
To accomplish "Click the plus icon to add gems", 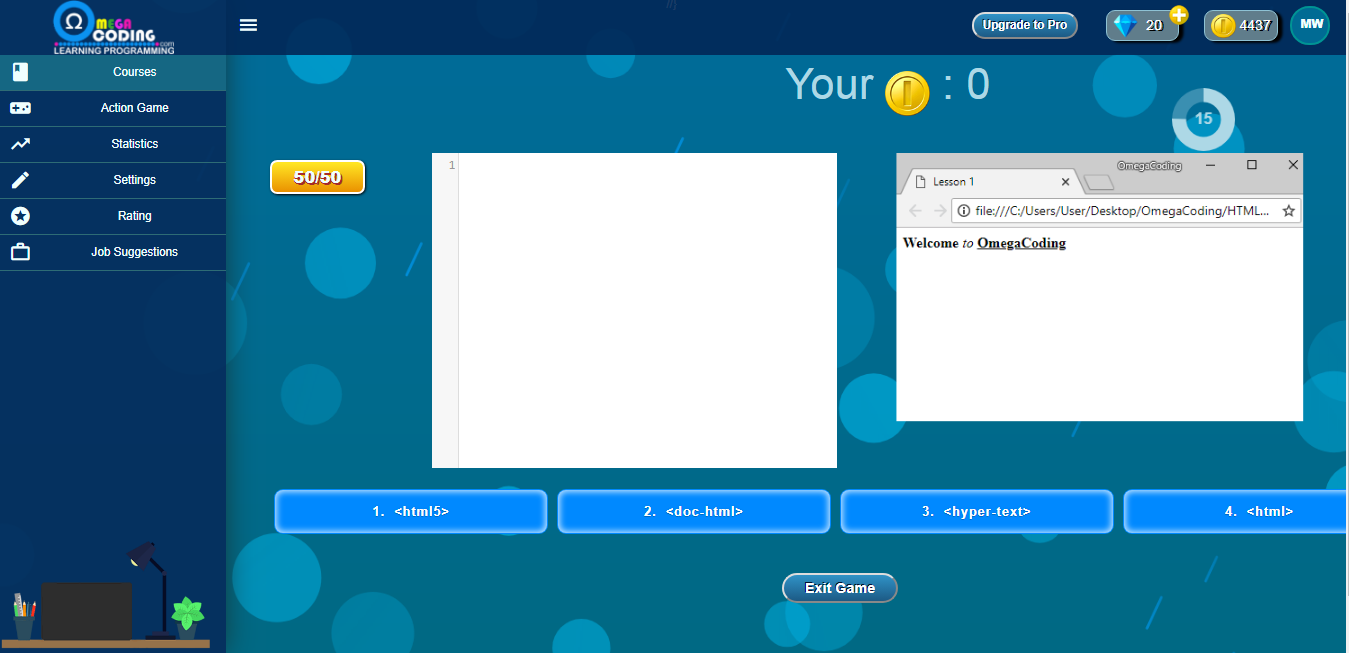I will (1179, 15).
